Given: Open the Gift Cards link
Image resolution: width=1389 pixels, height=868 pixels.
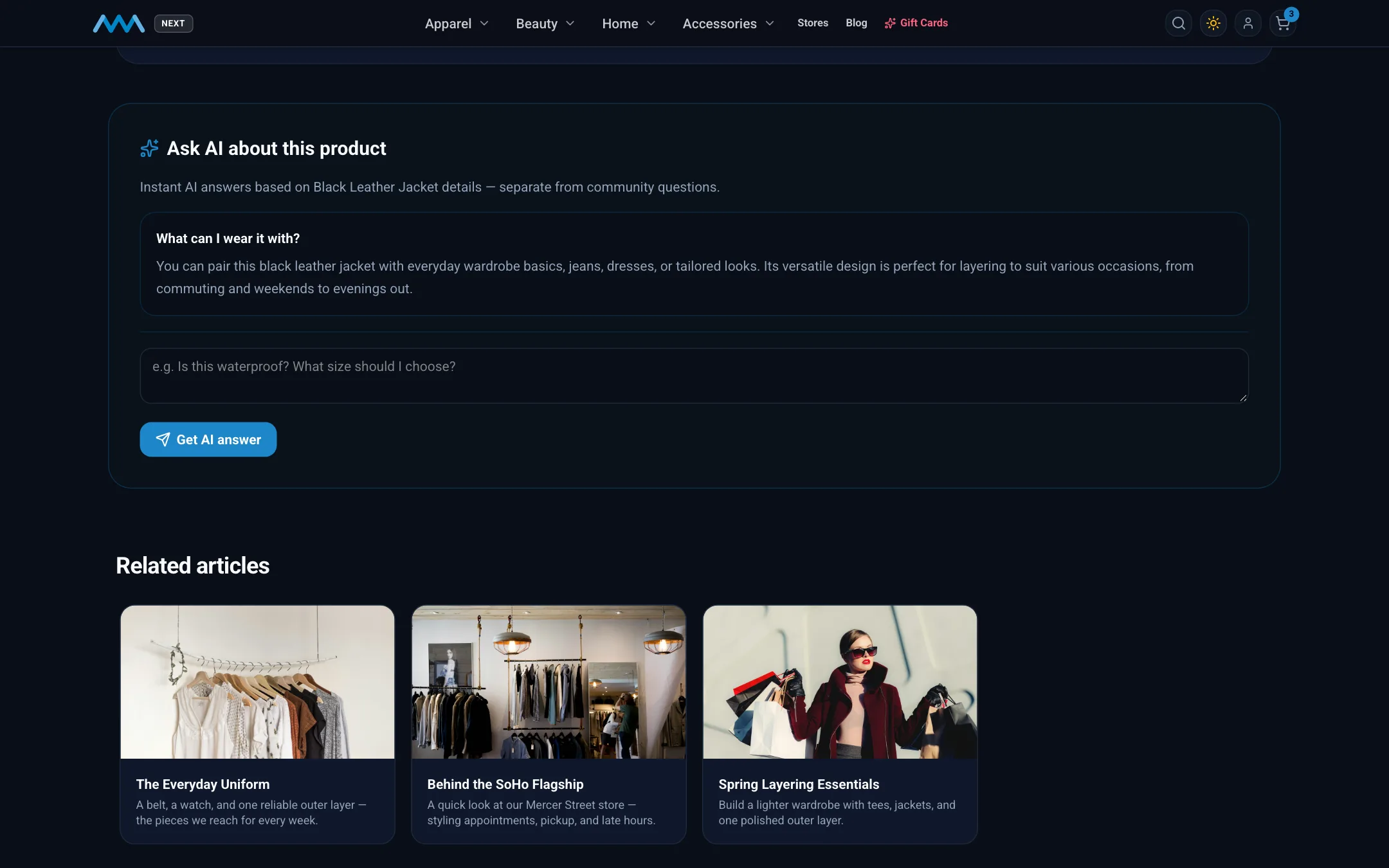Looking at the screenshot, I should coord(916,23).
